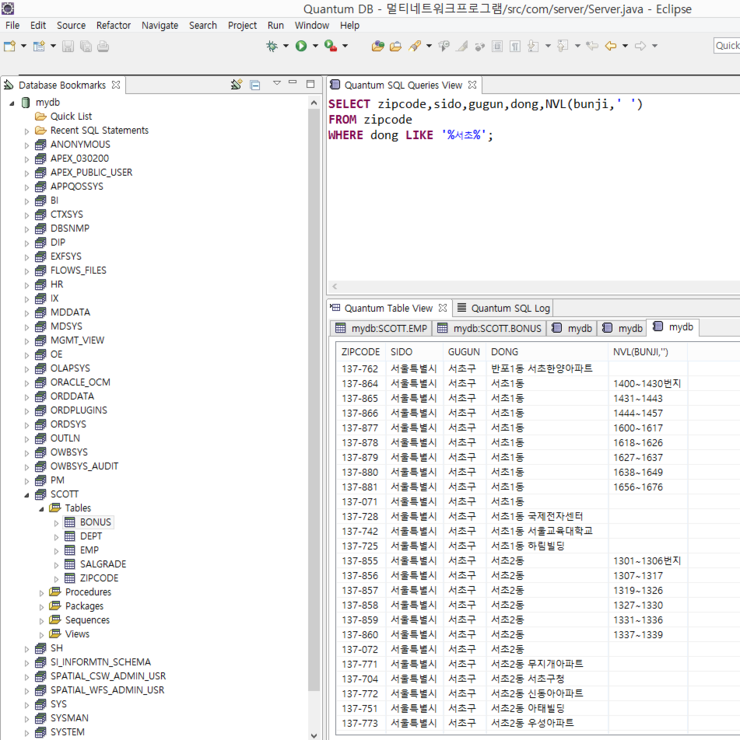Click the yellow Back navigation arrow
The height and width of the screenshot is (740, 740).
pyautogui.click(x=610, y=46)
